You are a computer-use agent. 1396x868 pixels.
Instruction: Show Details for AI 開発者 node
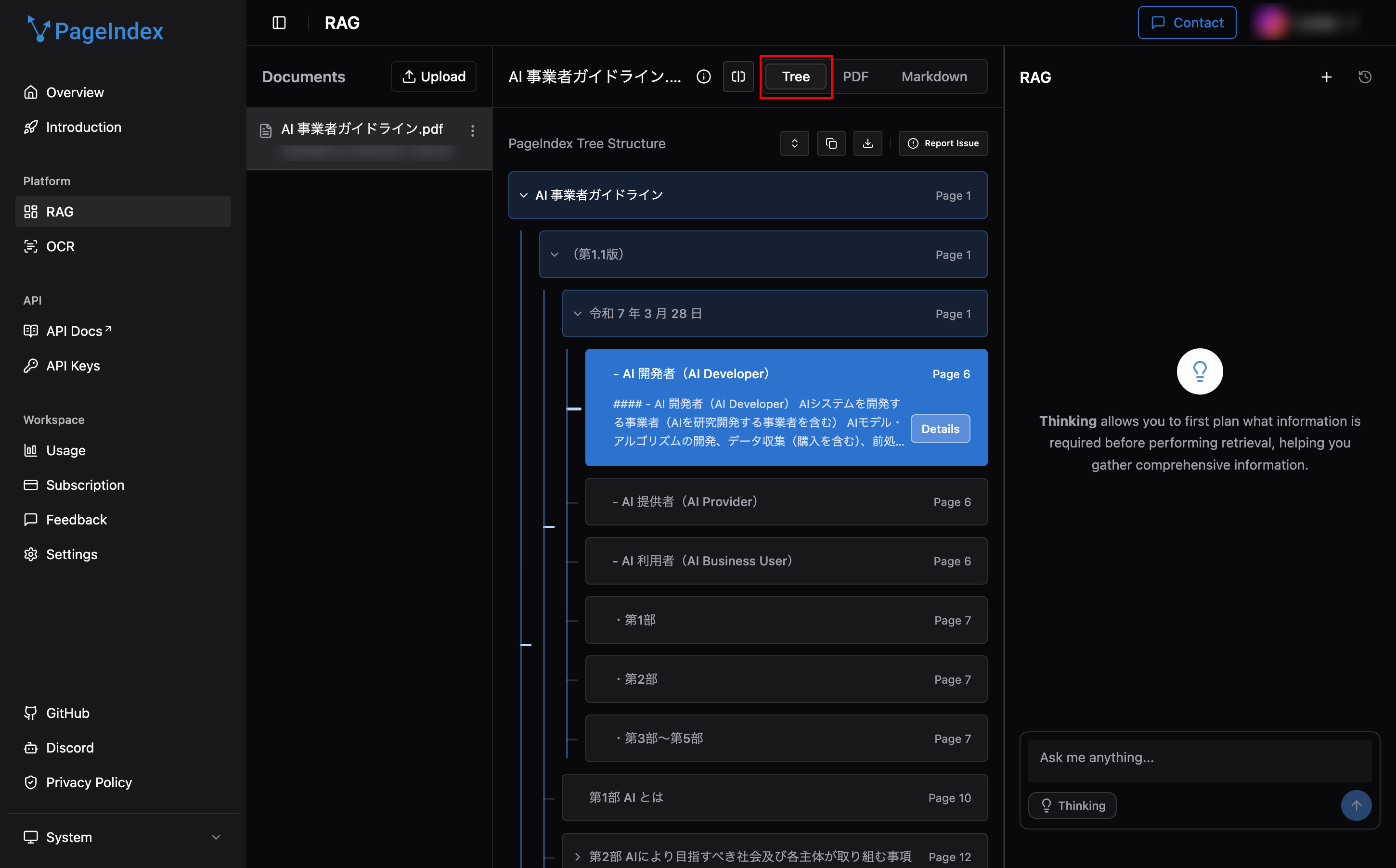[x=940, y=428]
